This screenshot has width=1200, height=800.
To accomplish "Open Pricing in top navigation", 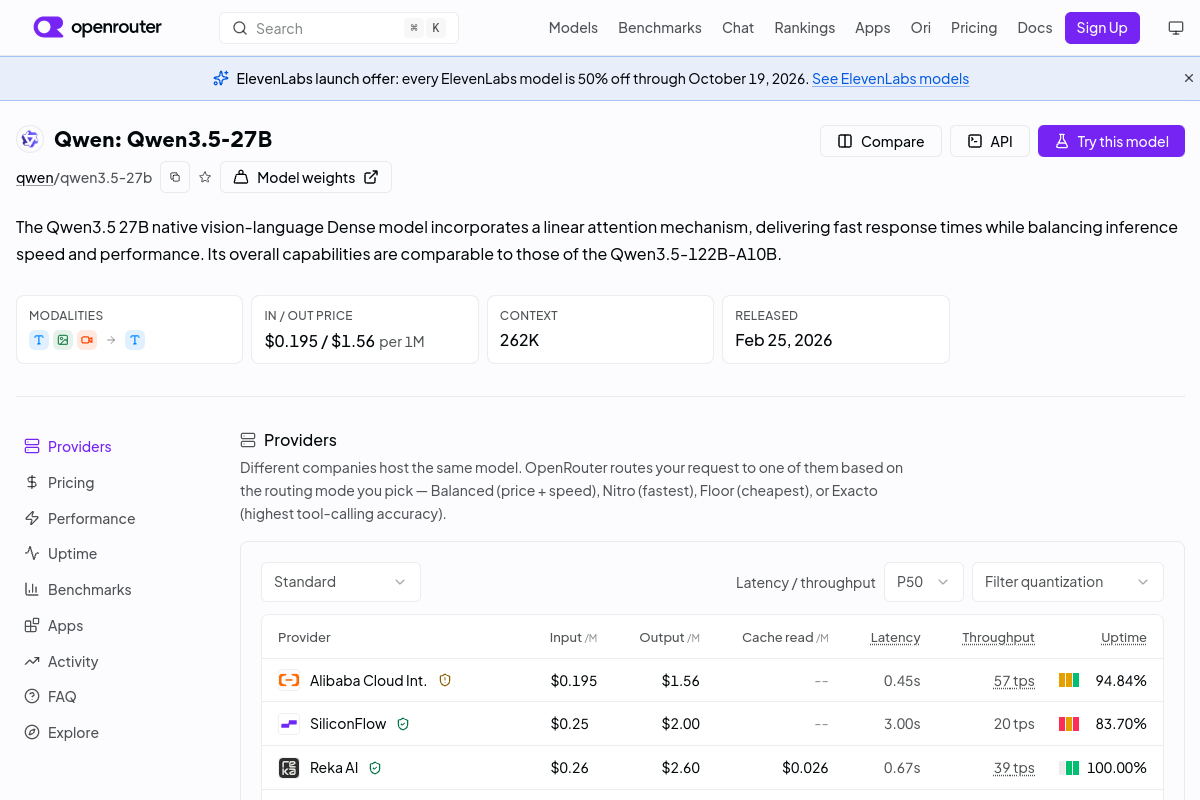I will (x=974, y=28).
